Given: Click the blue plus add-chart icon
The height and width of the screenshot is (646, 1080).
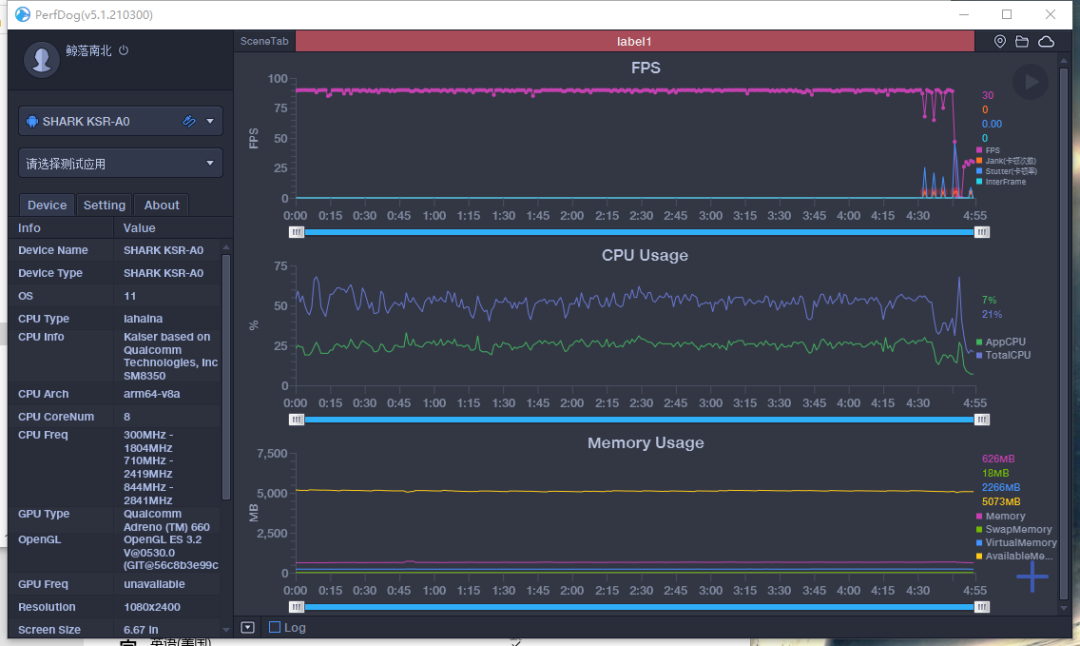Looking at the screenshot, I should click(x=1032, y=576).
